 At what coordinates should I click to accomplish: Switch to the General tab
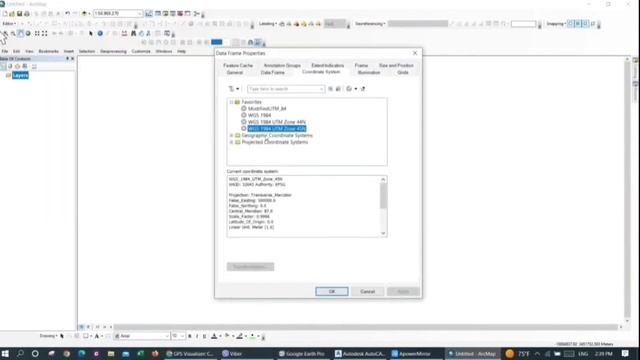pos(235,73)
